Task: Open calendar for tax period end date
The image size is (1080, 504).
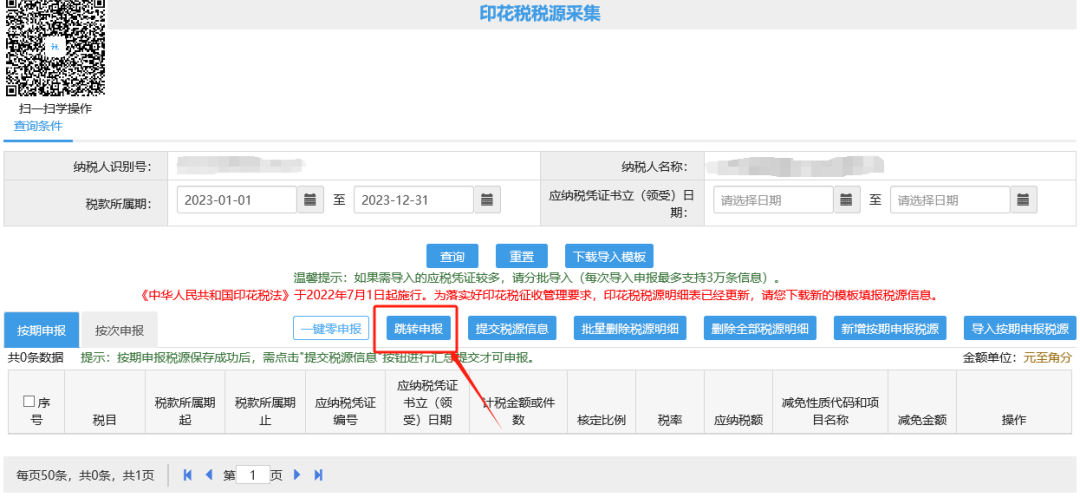Action: tap(487, 200)
